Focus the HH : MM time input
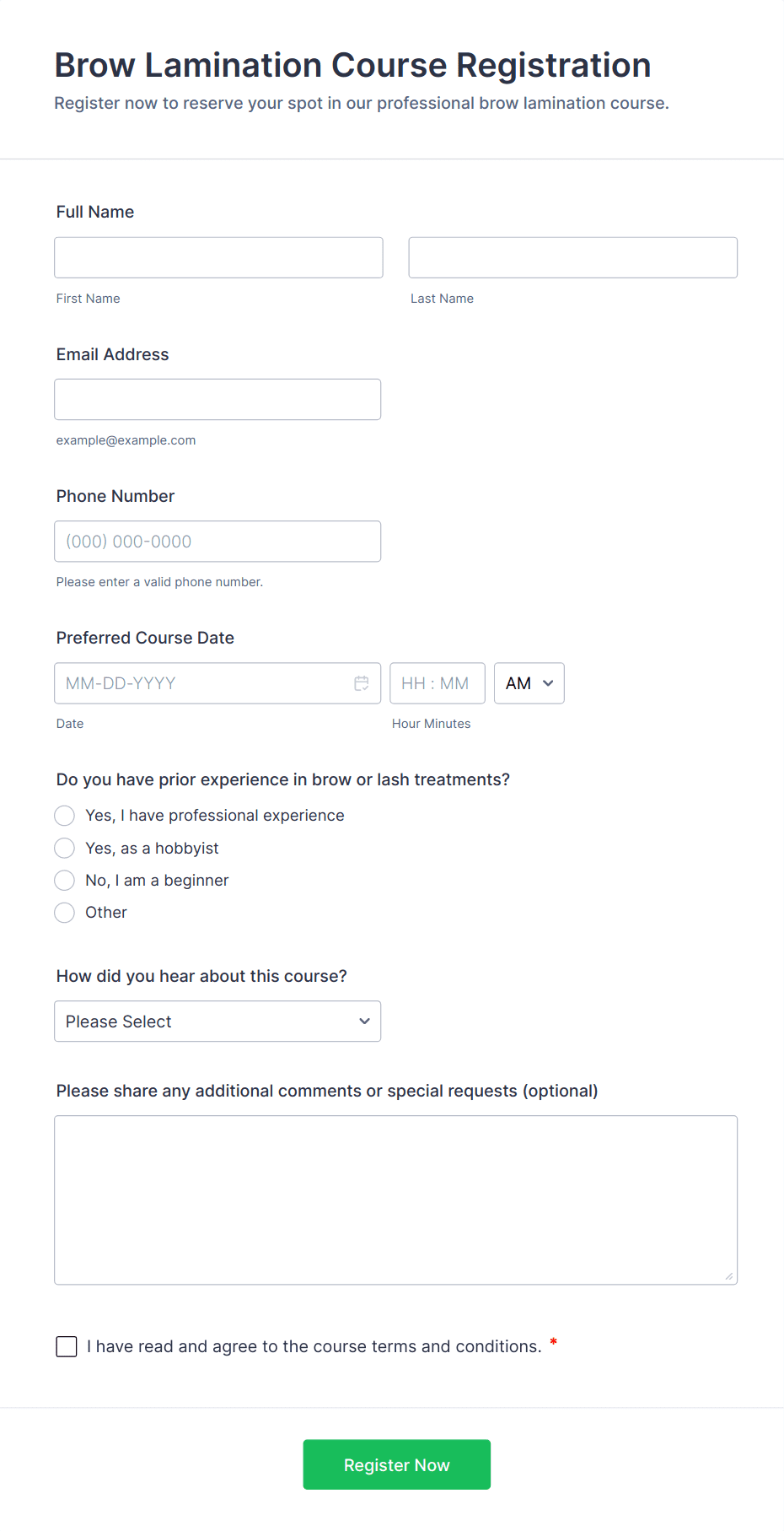The height and width of the screenshot is (1531, 784). (437, 683)
